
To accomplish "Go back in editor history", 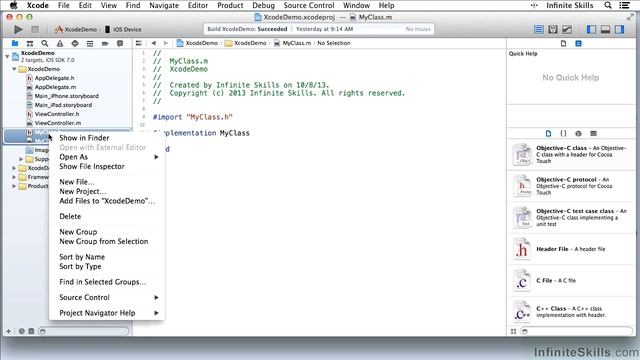I will [x=153, y=43].
